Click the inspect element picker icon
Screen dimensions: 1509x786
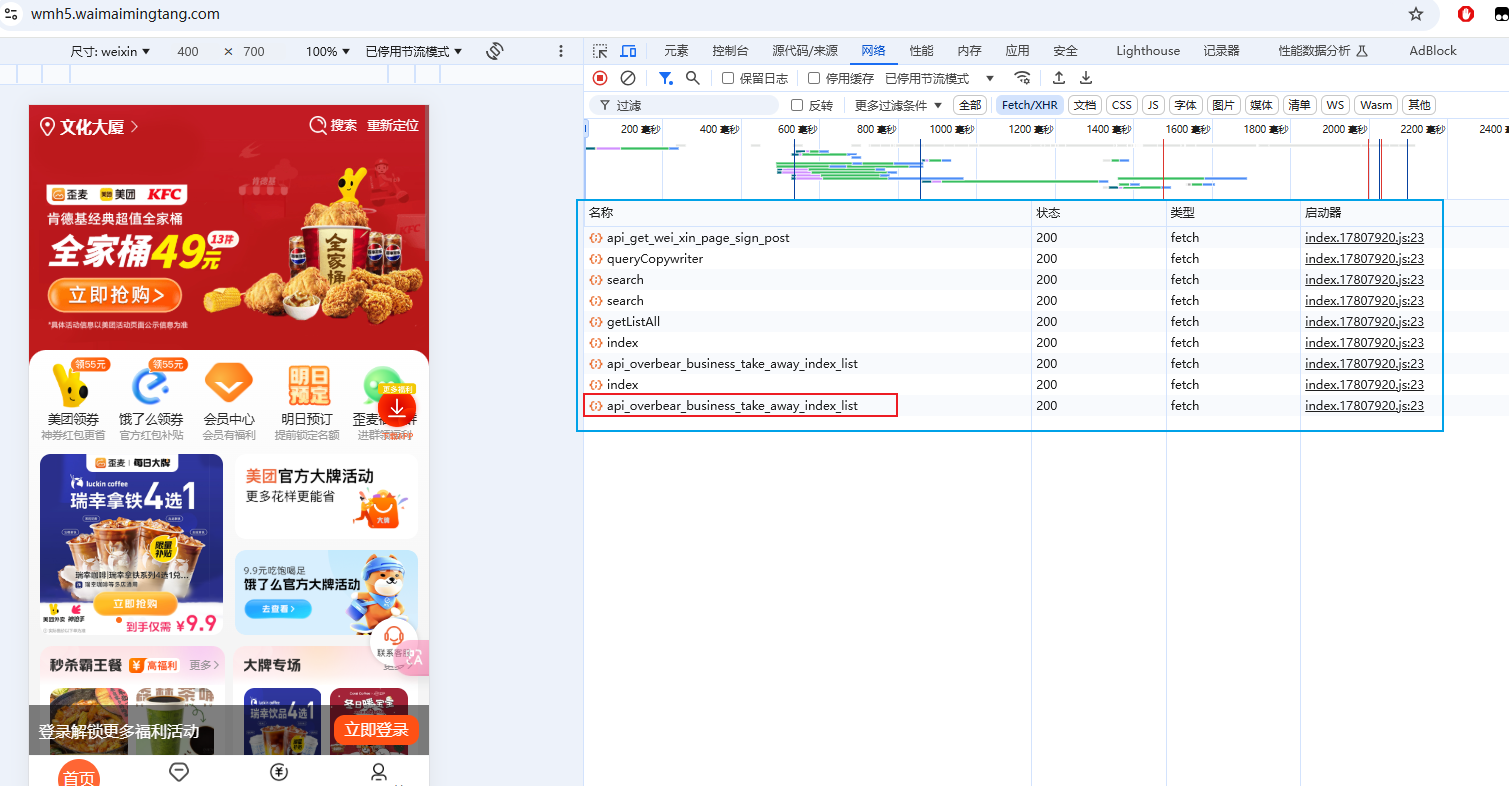pyautogui.click(x=600, y=51)
